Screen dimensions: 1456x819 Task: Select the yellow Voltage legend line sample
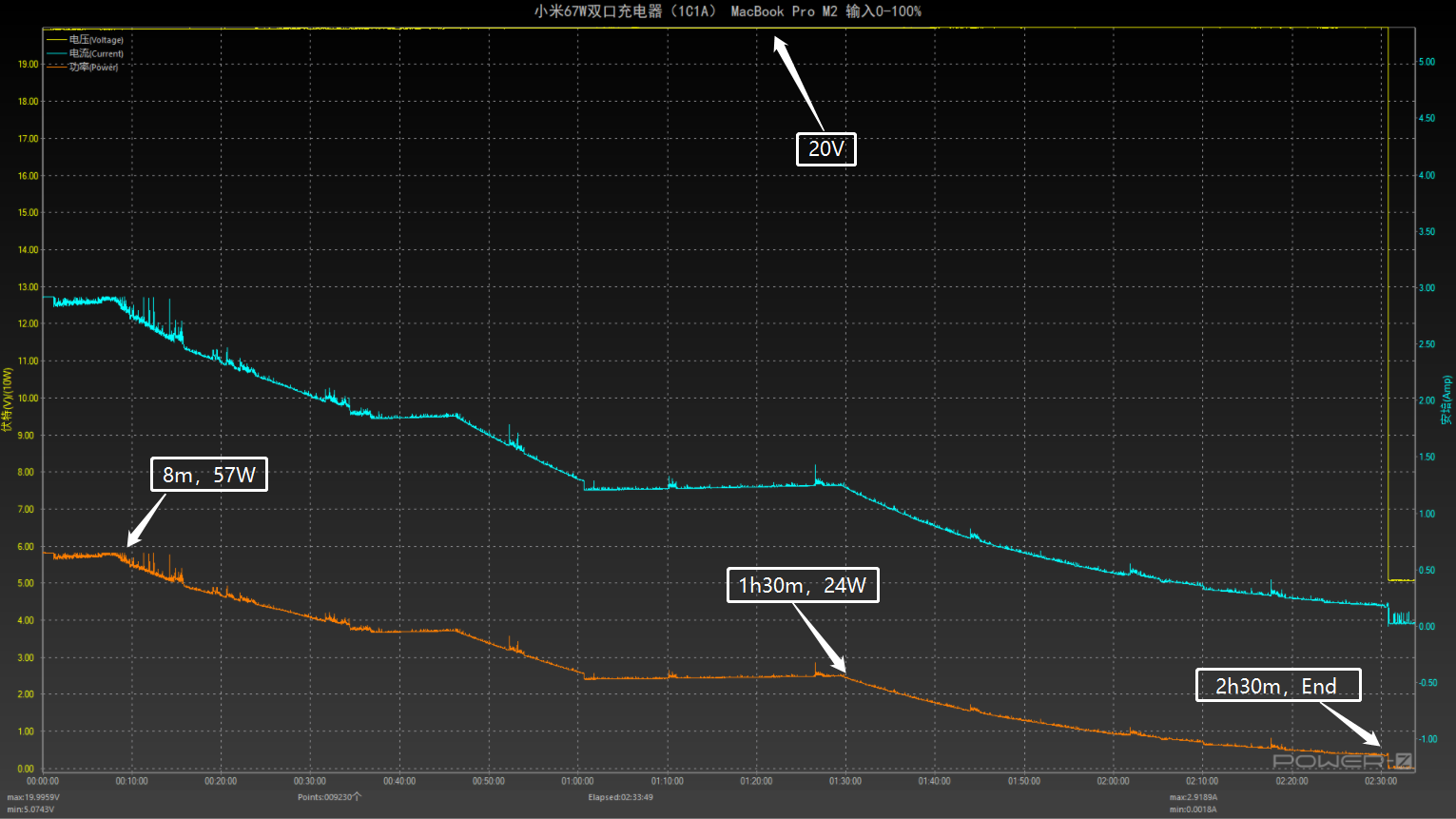57,40
